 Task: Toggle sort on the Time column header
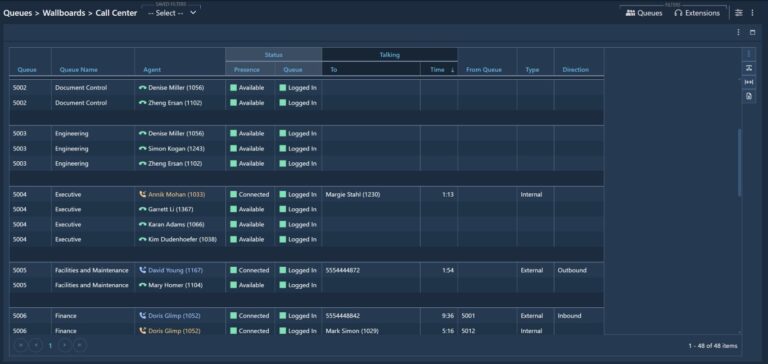437,70
